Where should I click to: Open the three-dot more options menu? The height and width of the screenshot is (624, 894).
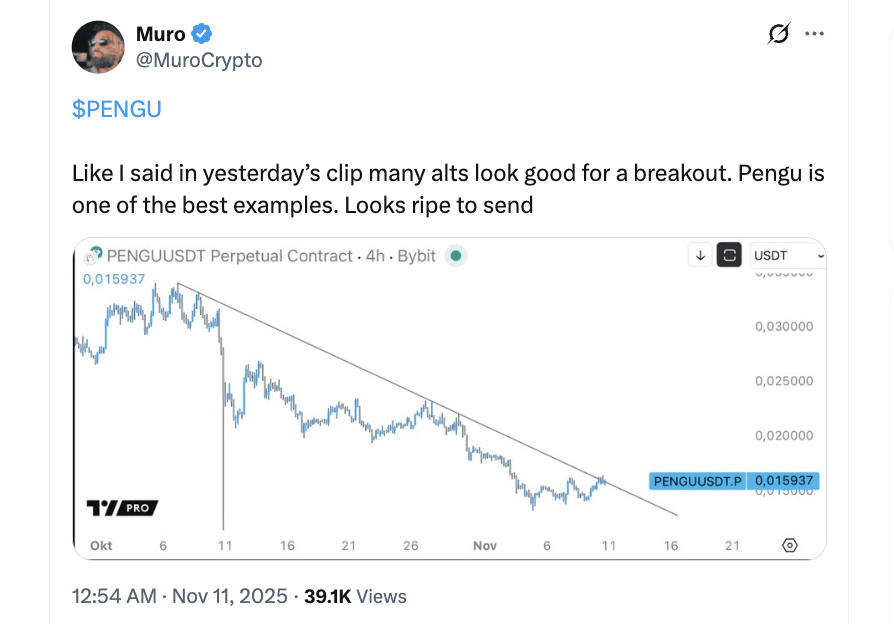point(814,34)
